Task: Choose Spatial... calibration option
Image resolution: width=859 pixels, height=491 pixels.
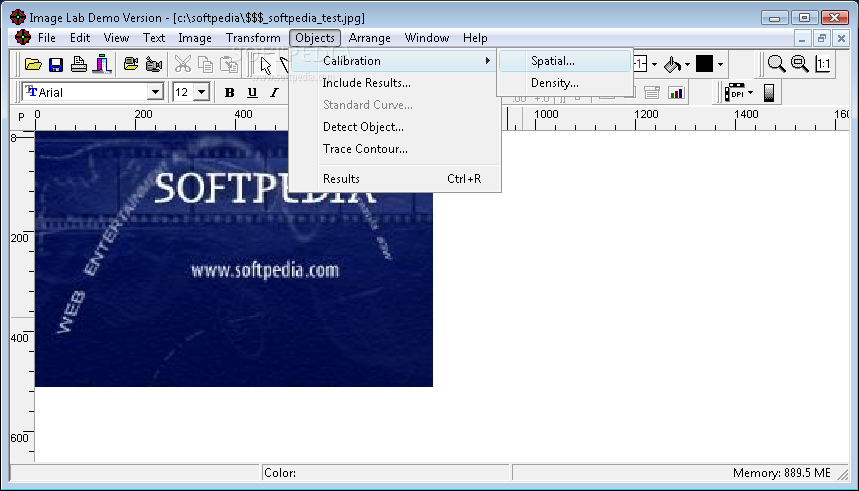Action: (565, 61)
